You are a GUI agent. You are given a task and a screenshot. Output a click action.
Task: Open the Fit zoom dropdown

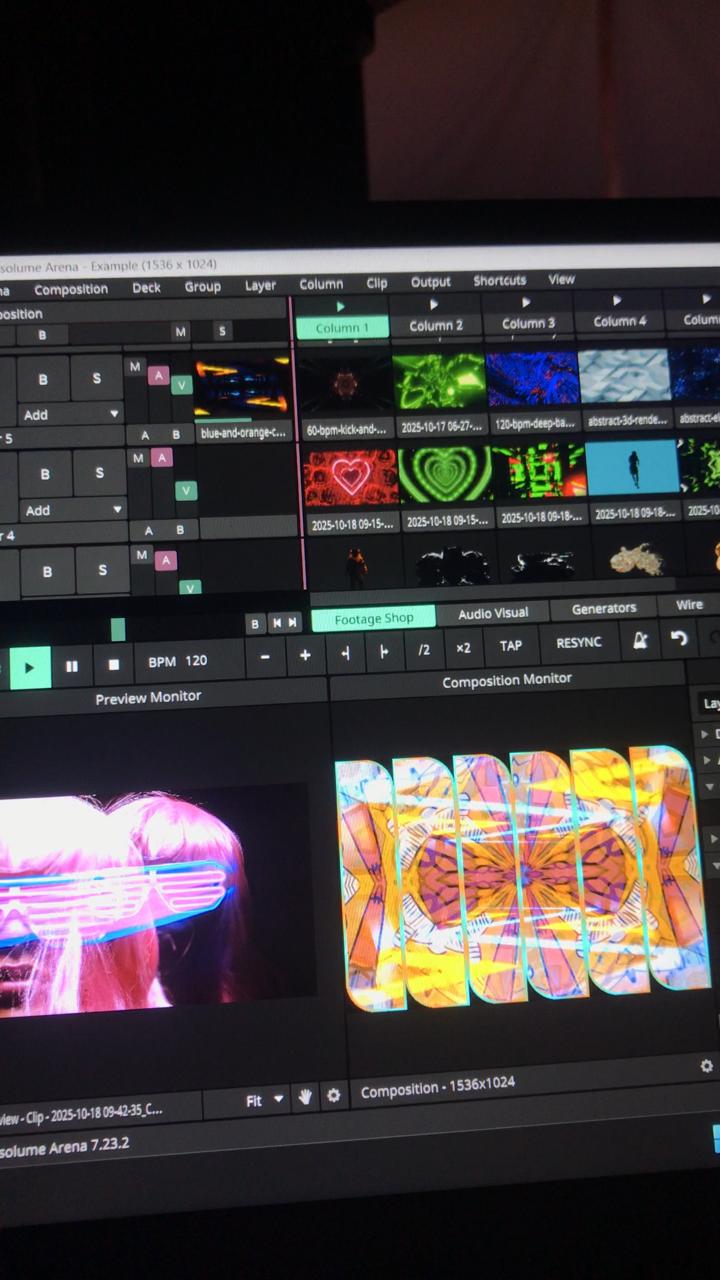265,1100
